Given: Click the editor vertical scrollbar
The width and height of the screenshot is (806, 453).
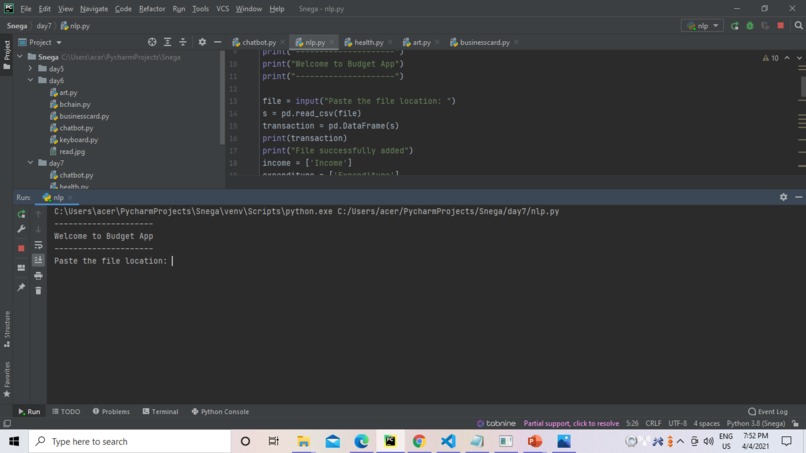Looking at the screenshot, I should (802, 86).
